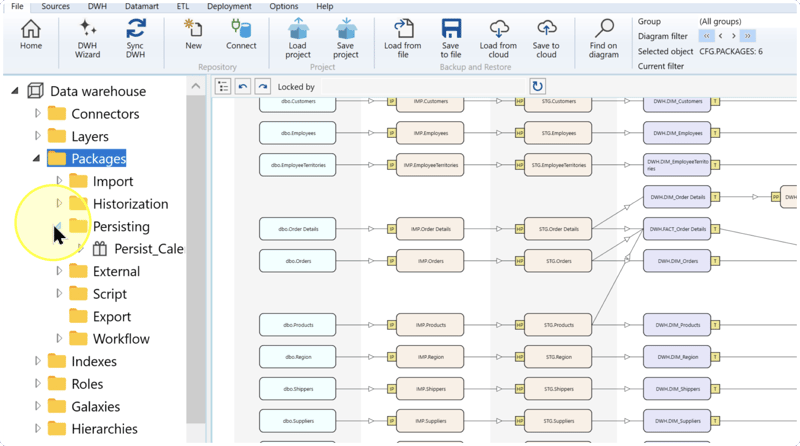
Task: Undo the last diagram change
Action: (x=243, y=86)
